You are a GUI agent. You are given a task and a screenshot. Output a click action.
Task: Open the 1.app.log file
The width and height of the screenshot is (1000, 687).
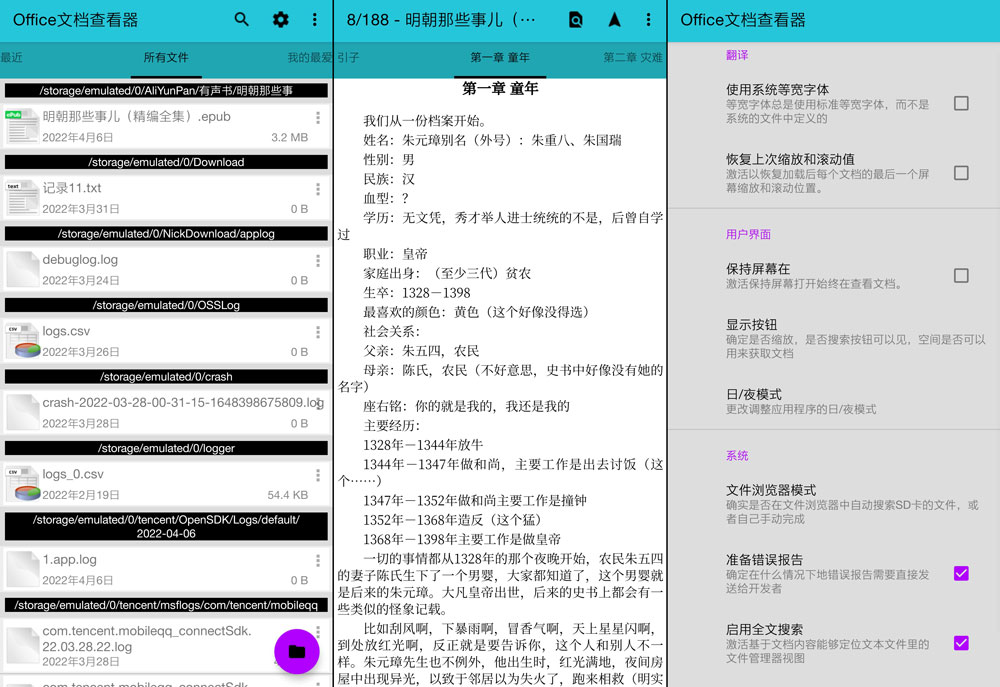[x=166, y=569]
